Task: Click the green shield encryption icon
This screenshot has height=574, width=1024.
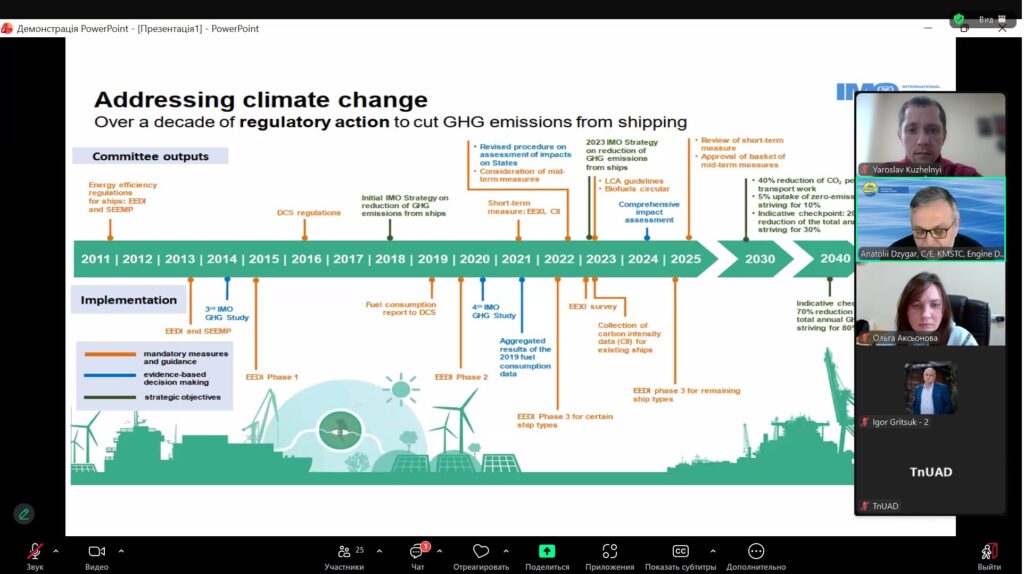Action: click(x=959, y=19)
